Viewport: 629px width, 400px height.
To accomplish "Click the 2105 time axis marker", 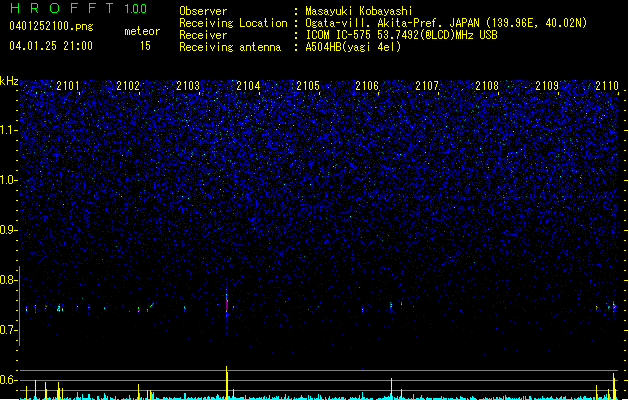I will tap(308, 86).
